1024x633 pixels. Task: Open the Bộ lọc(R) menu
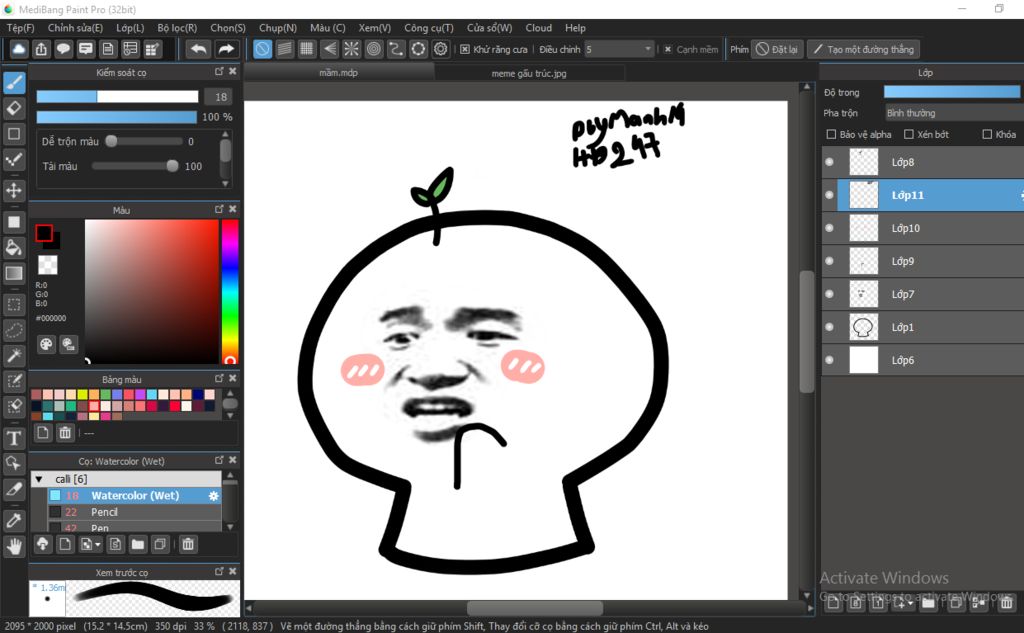coord(177,27)
